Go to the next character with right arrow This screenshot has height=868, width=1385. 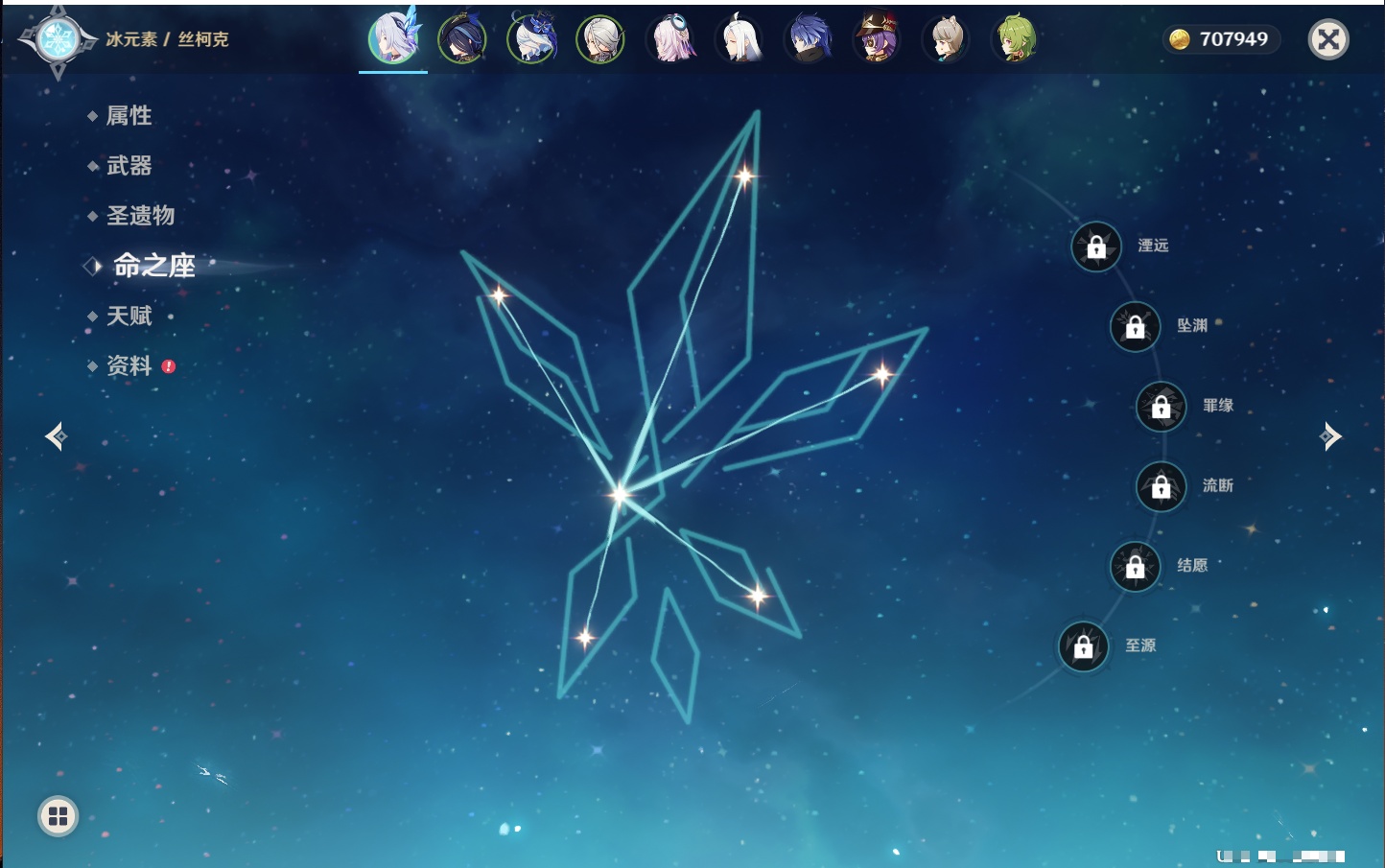point(1330,436)
